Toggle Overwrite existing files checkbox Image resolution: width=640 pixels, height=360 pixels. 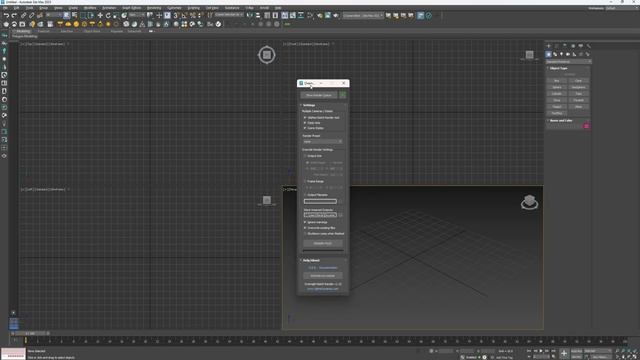[305, 228]
